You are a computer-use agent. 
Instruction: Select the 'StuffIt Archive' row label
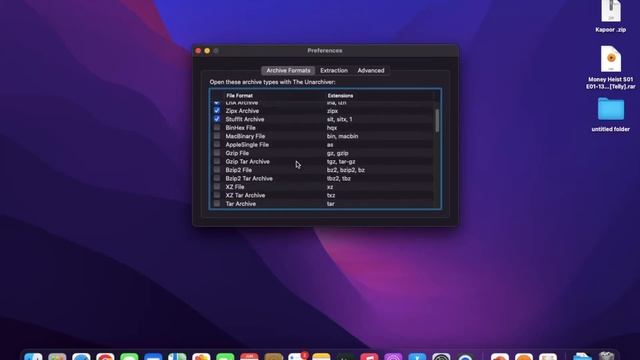(x=245, y=119)
